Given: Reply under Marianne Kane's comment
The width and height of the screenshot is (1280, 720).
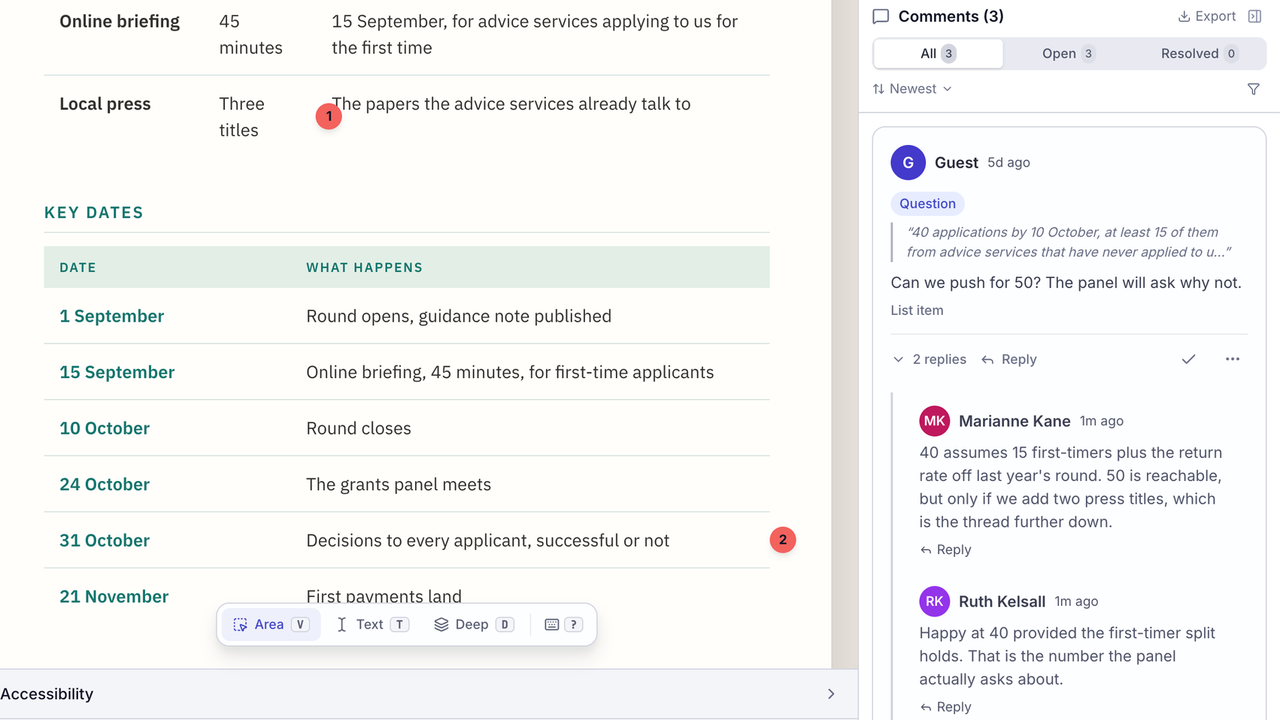Looking at the screenshot, I should point(945,550).
